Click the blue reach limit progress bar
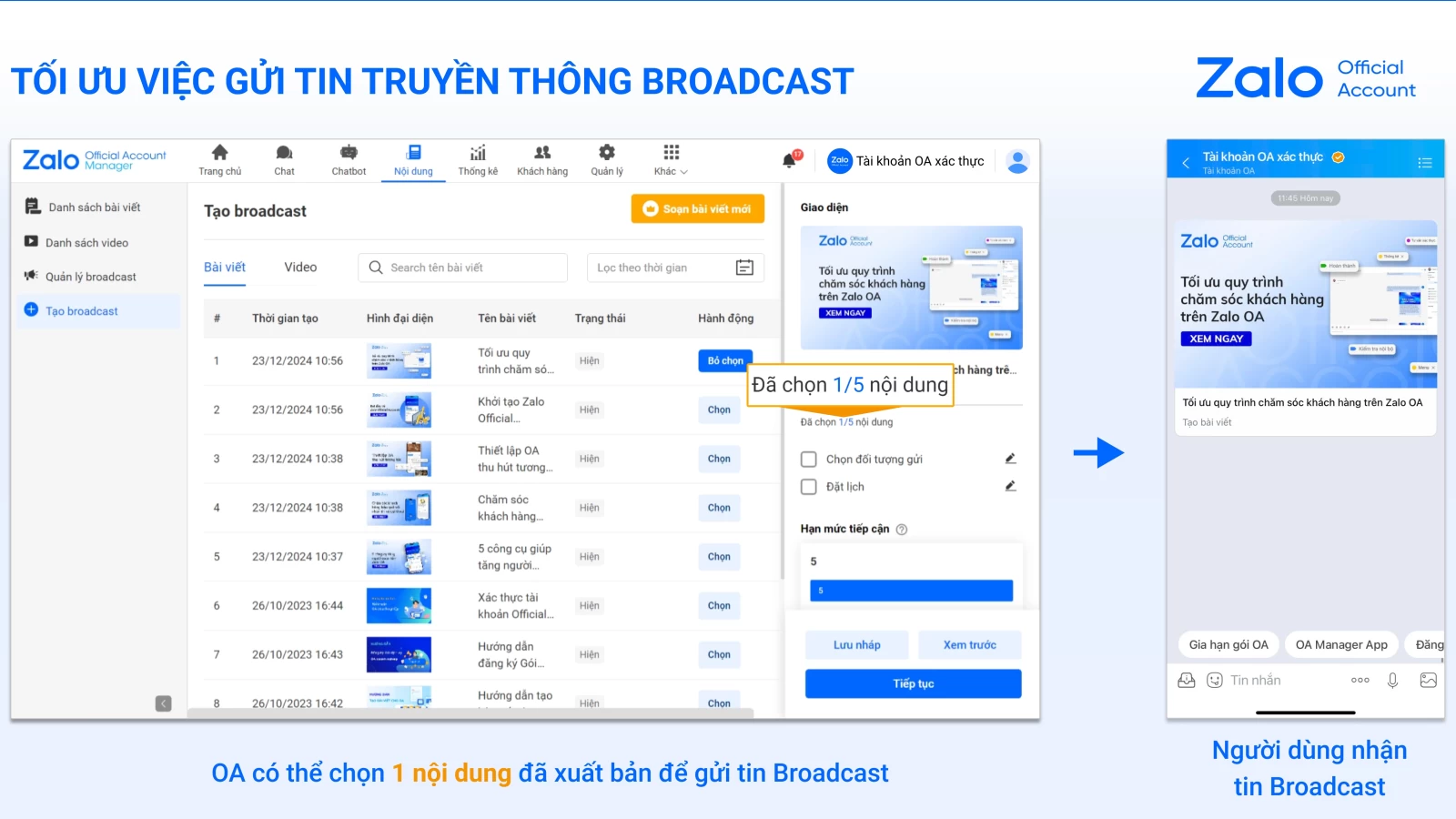 pos(912,591)
